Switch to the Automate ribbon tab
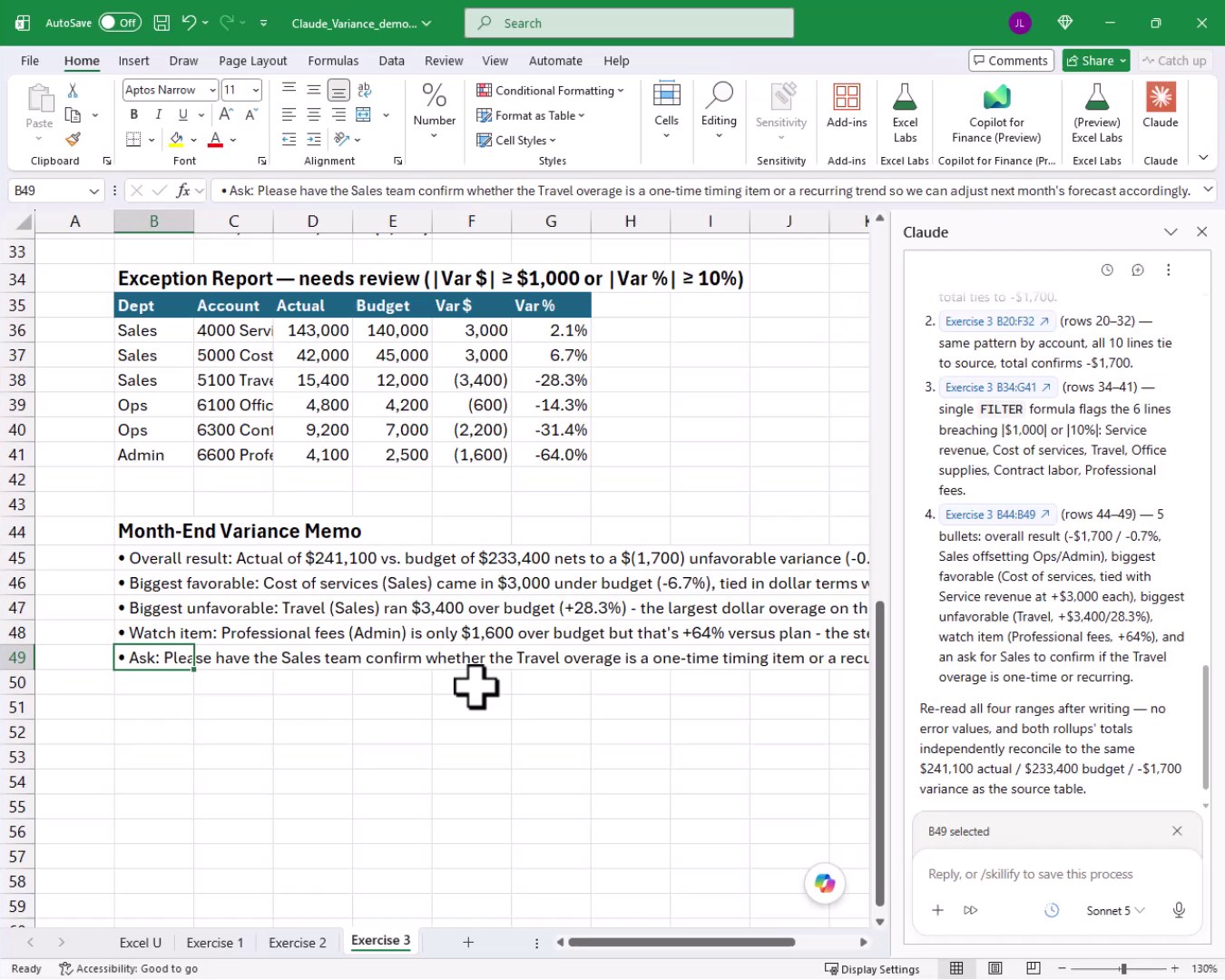Image resolution: width=1225 pixels, height=980 pixels. pyautogui.click(x=555, y=61)
